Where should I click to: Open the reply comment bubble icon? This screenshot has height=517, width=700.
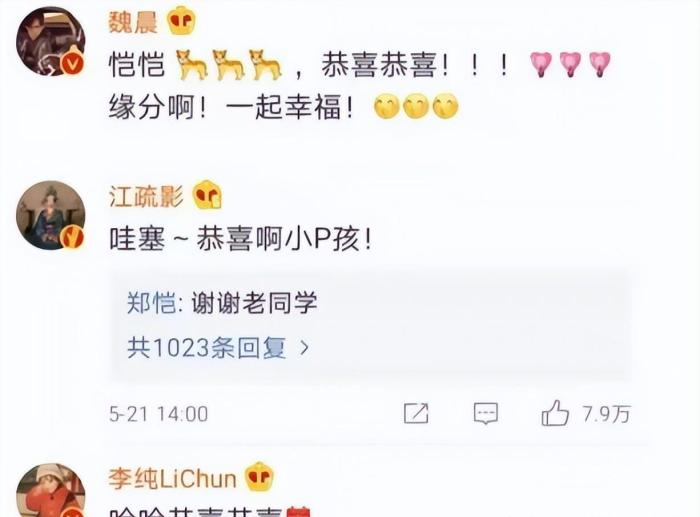click(486, 413)
